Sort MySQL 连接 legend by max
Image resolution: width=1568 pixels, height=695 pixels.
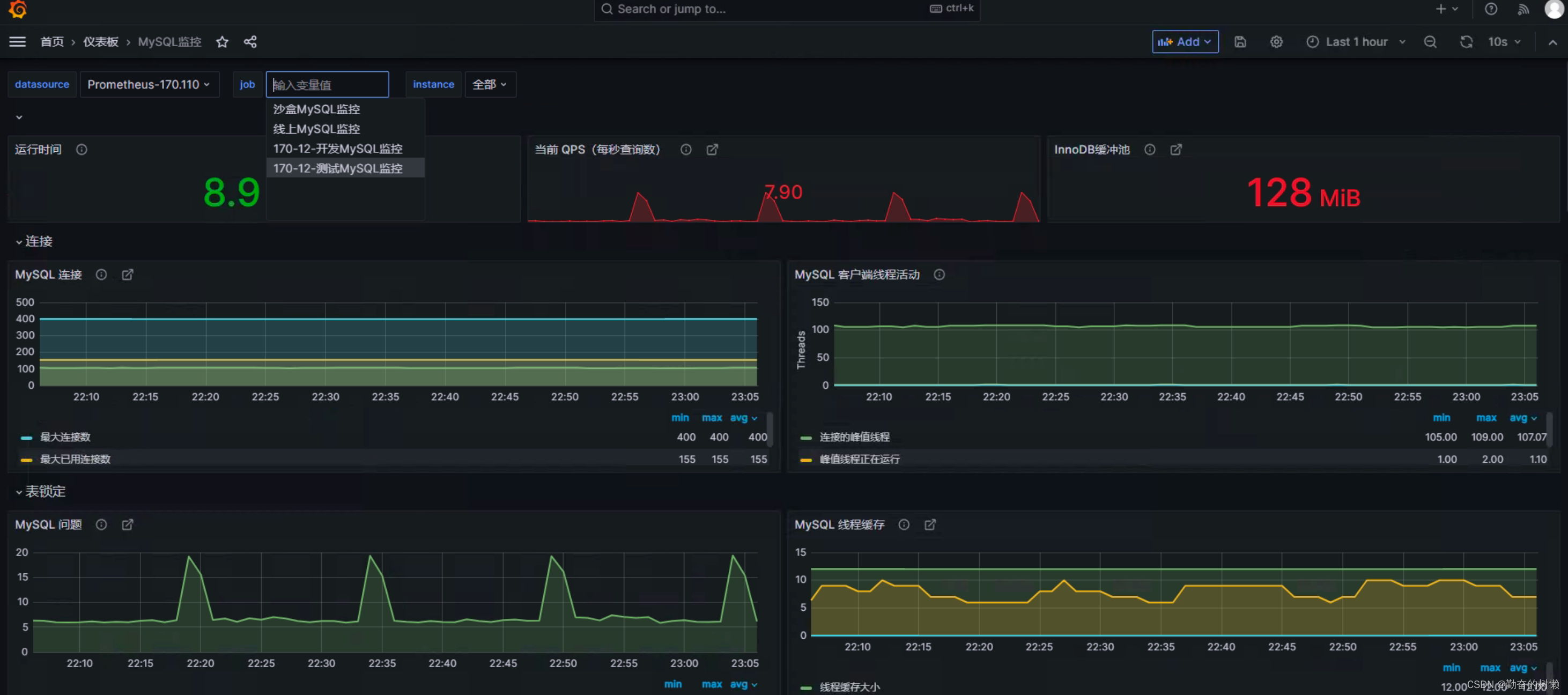(712, 418)
